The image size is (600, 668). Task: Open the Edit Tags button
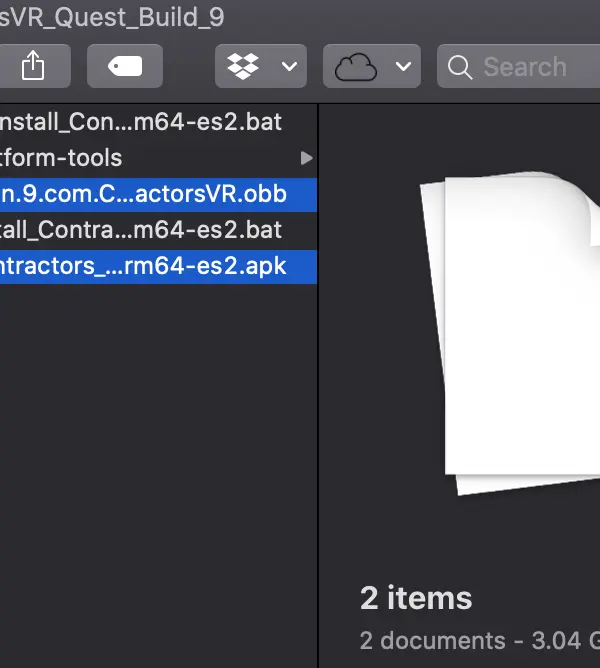(x=125, y=66)
